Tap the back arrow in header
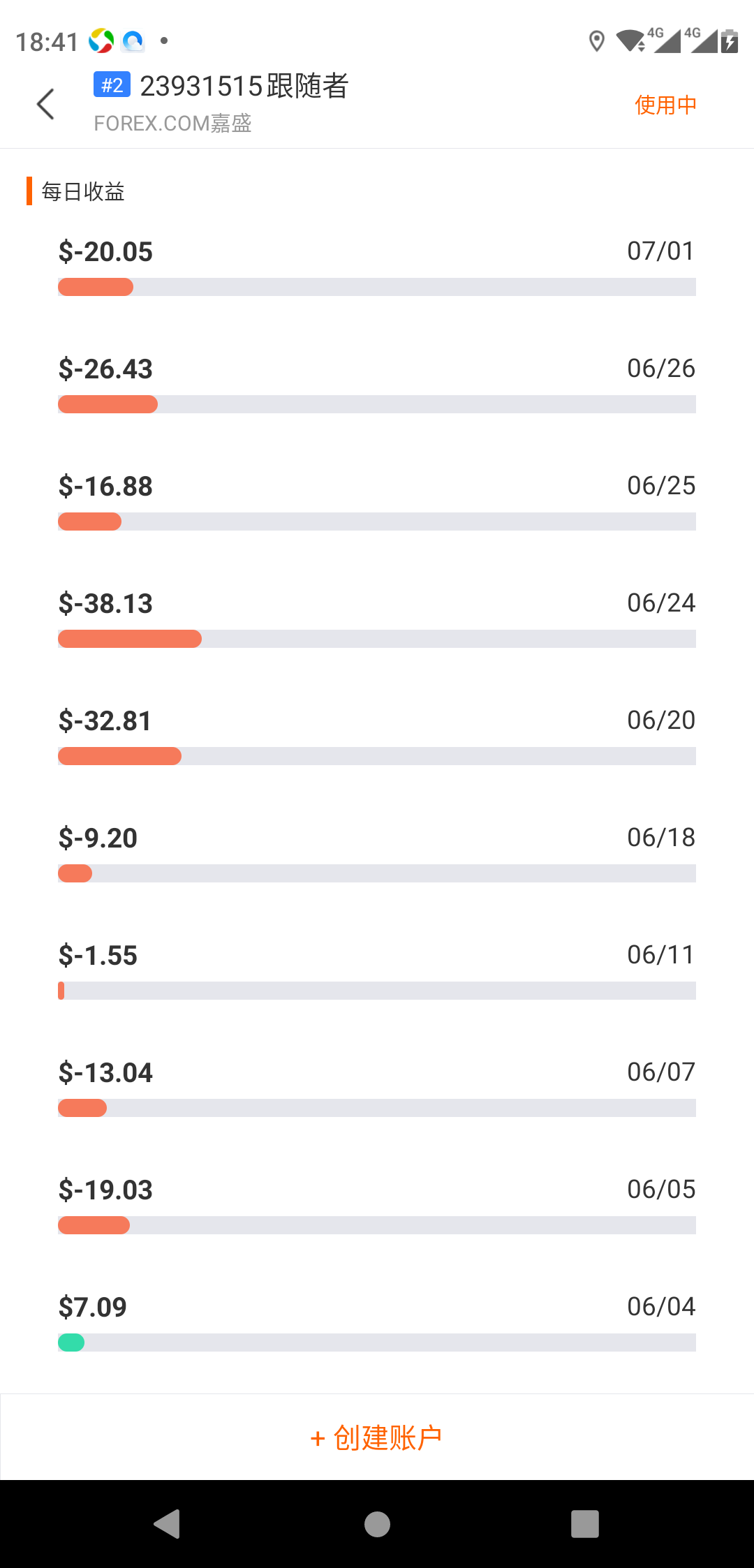 (x=46, y=105)
